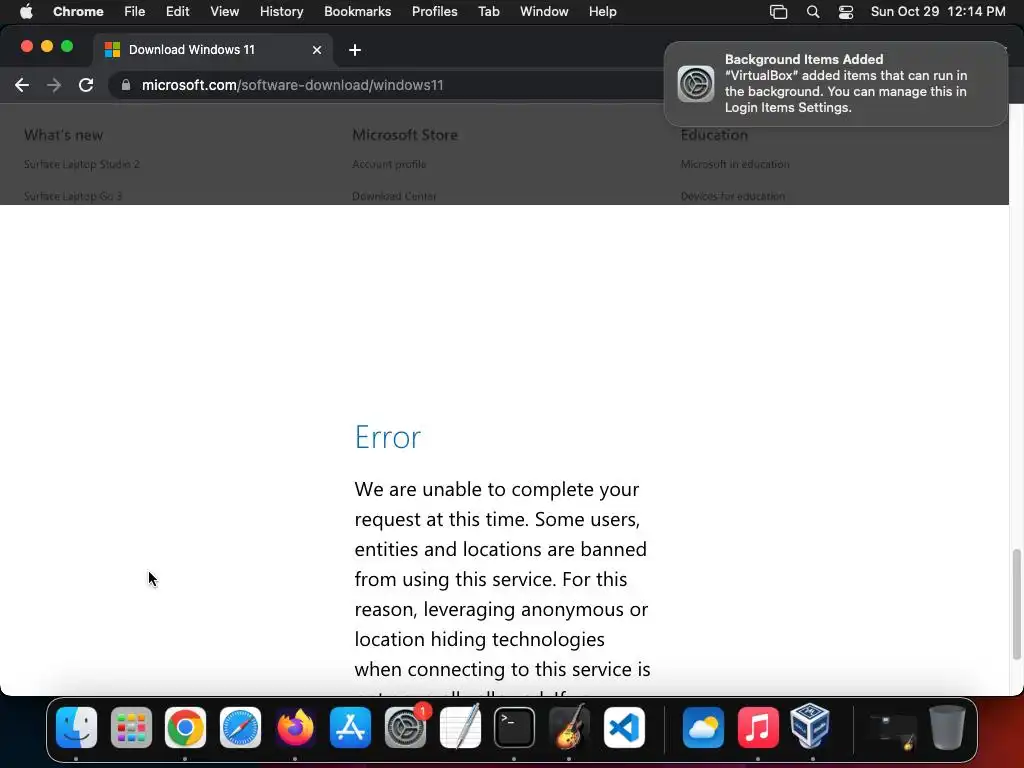Click the Background Items Added notification
Screen dimensions: 1024x768
pos(836,84)
